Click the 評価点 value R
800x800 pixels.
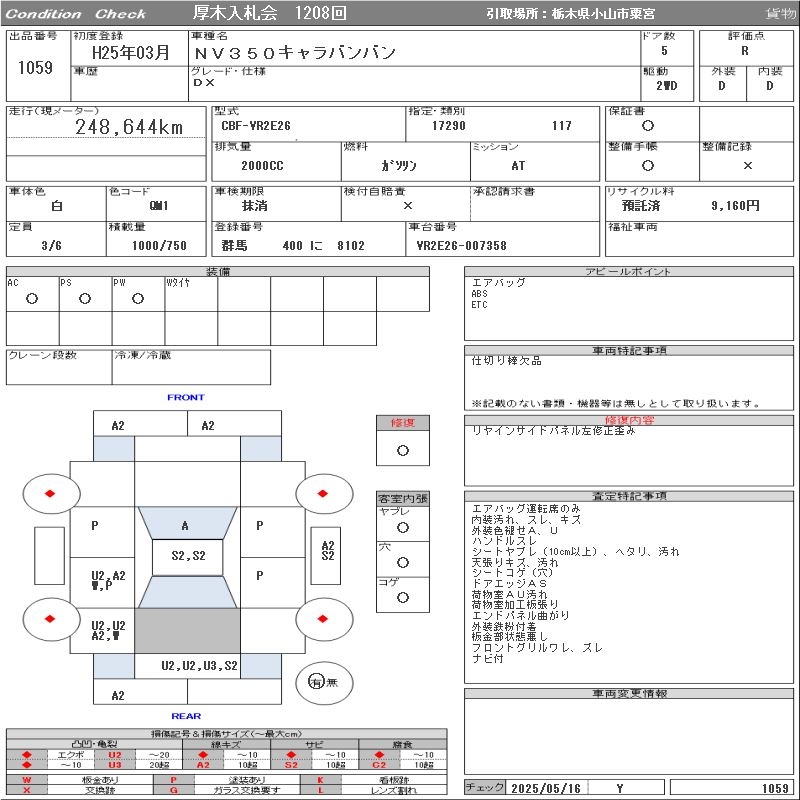tap(745, 51)
